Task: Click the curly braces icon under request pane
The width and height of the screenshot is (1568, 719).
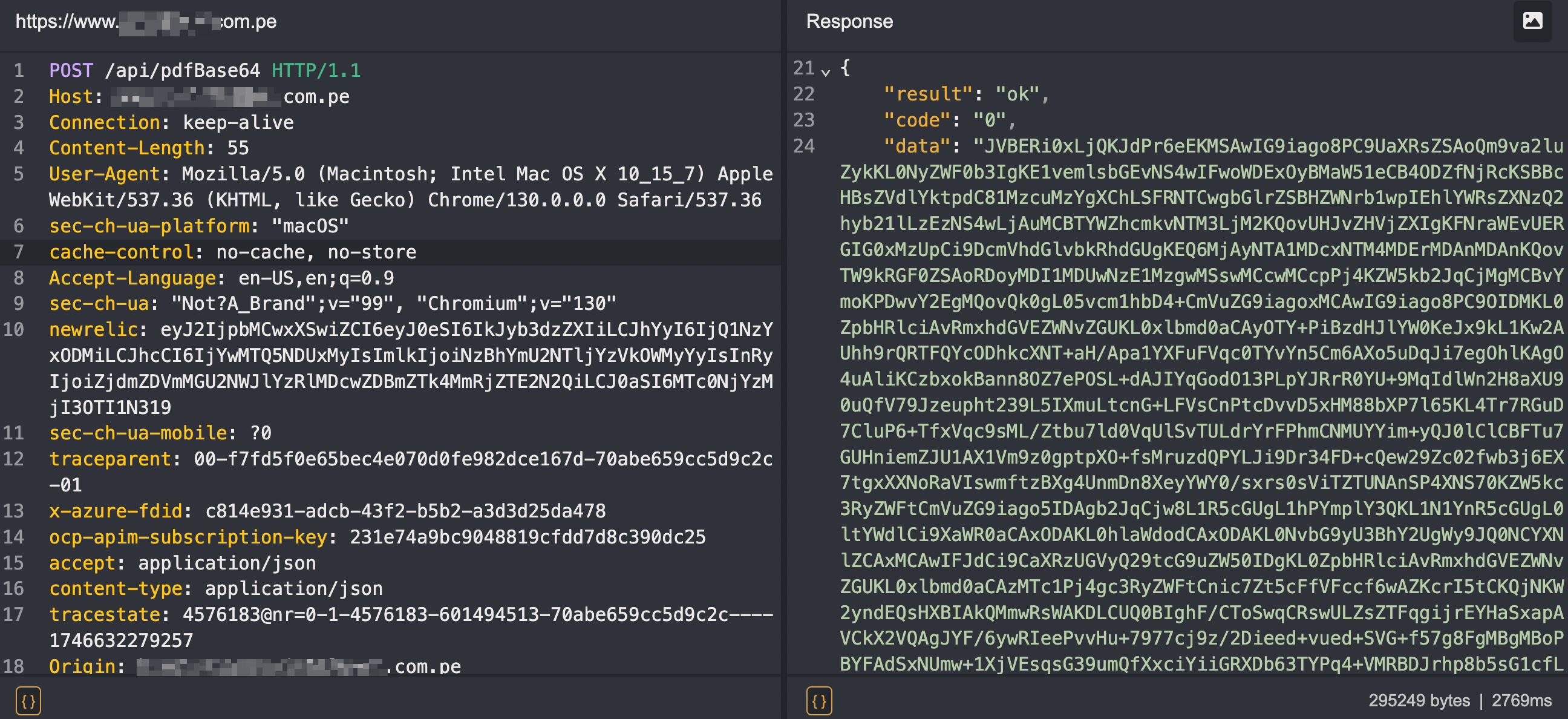Action: [28, 701]
